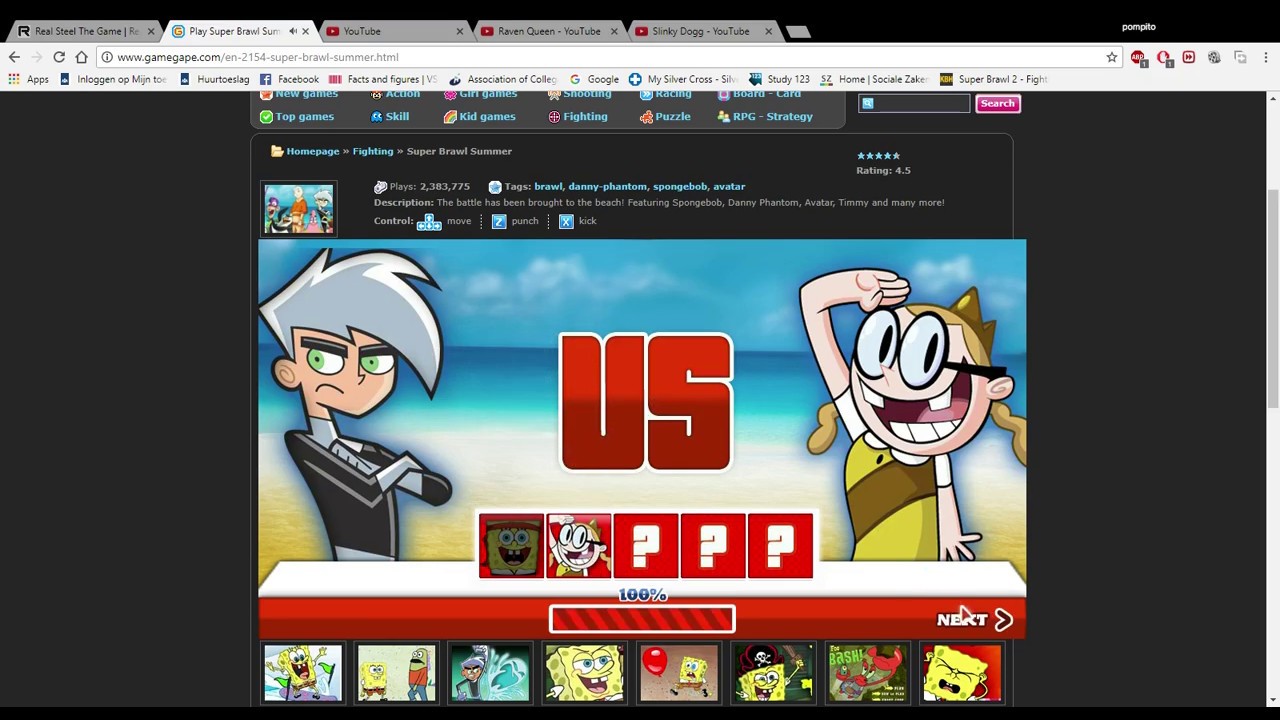1280x720 pixels.
Task: Open Super Brawl 2 bookmark
Action: coord(993,79)
